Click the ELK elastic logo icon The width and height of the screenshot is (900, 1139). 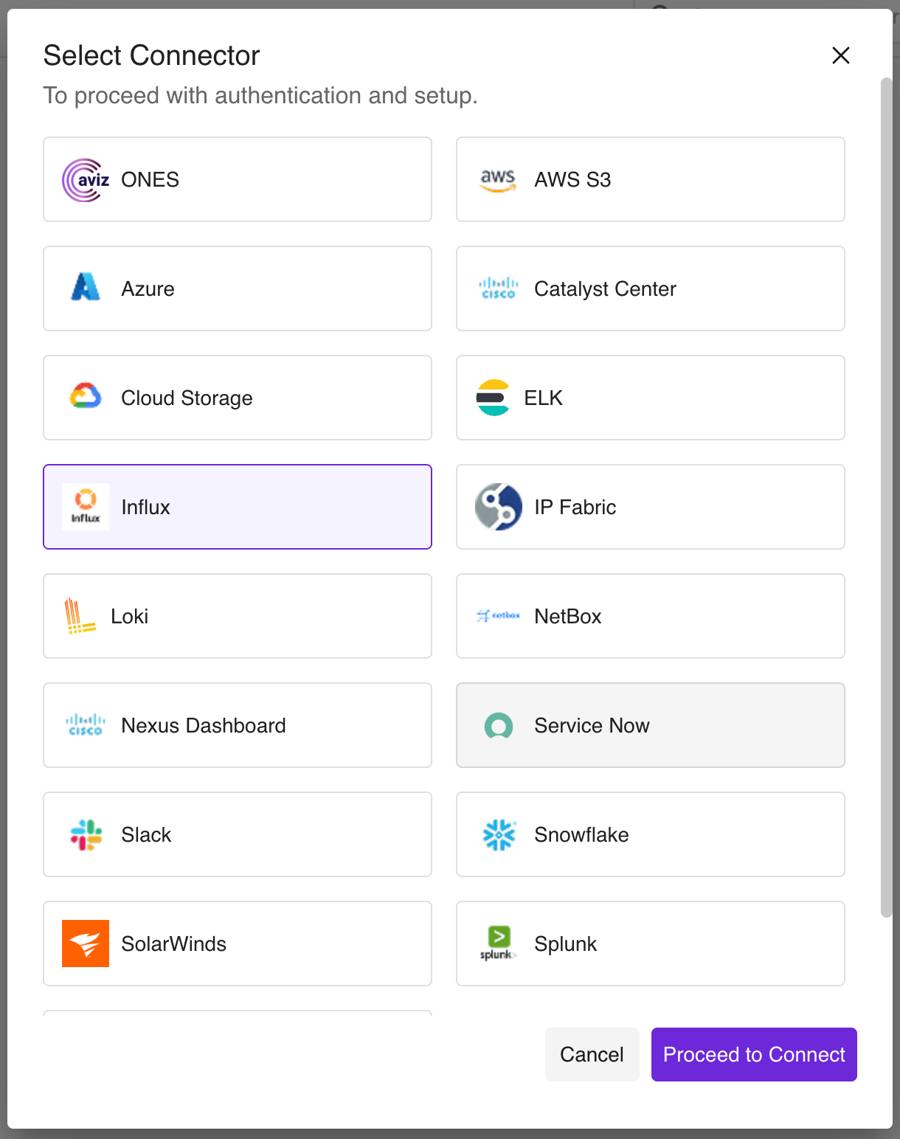(493, 398)
